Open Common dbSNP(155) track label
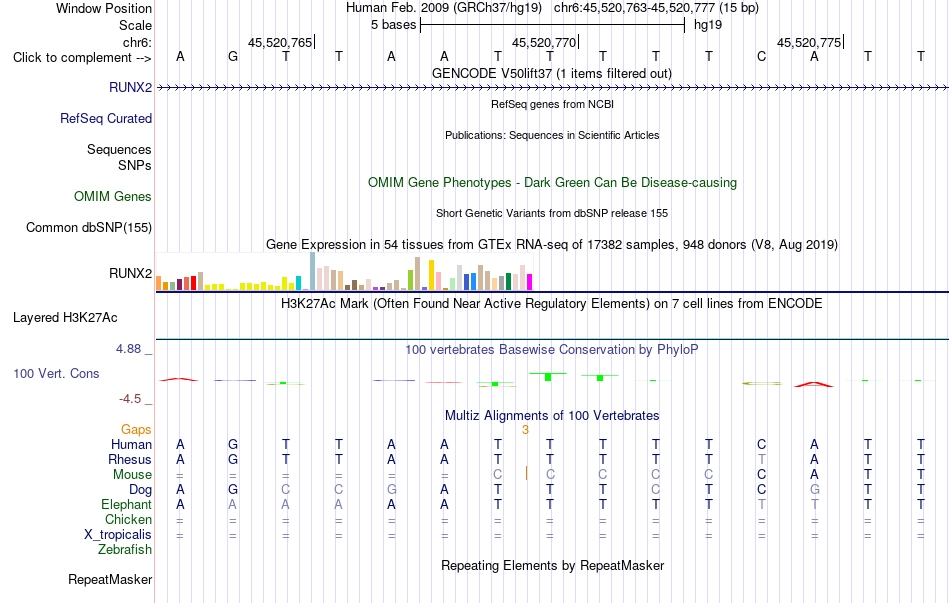 (x=88, y=227)
